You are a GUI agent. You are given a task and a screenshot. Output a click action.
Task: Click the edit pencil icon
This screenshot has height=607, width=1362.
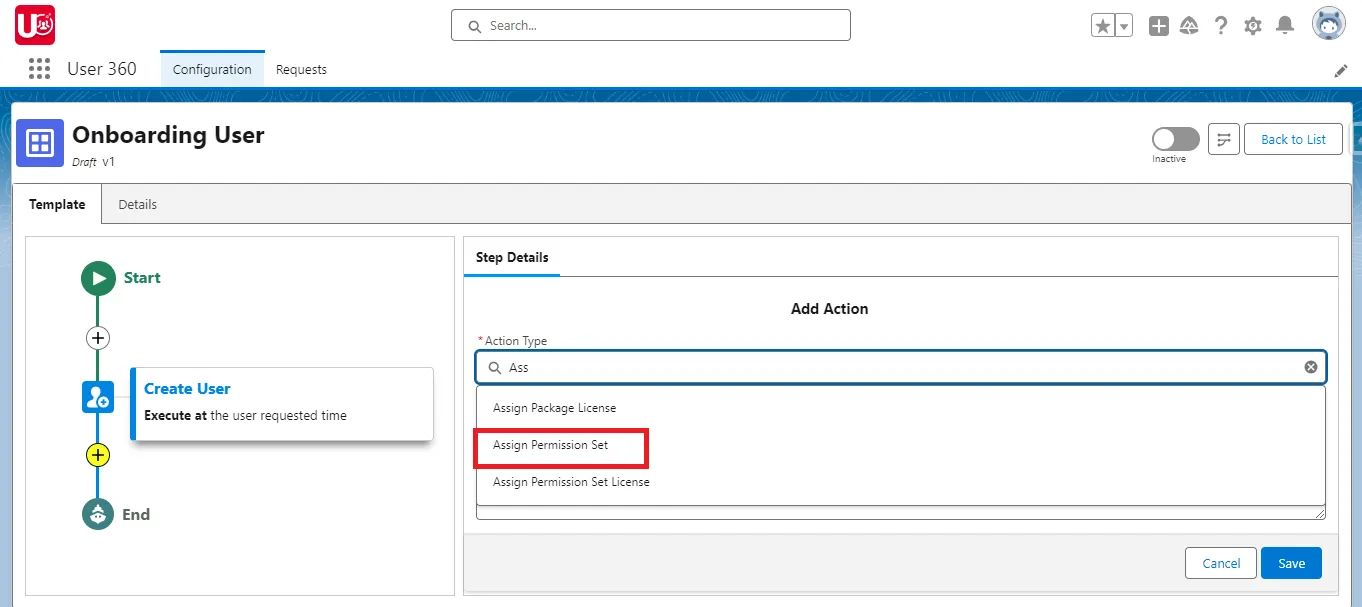[x=1341, y=70]
